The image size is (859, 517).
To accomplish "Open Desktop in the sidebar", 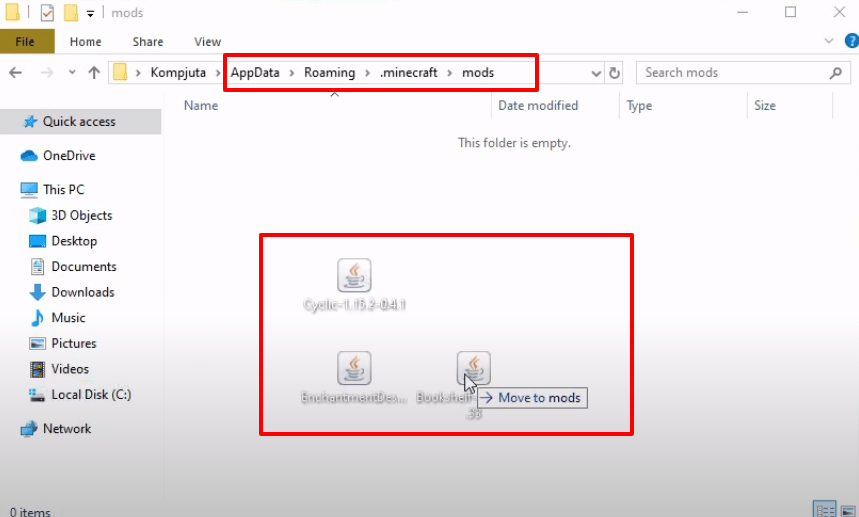I will (74, 241).
